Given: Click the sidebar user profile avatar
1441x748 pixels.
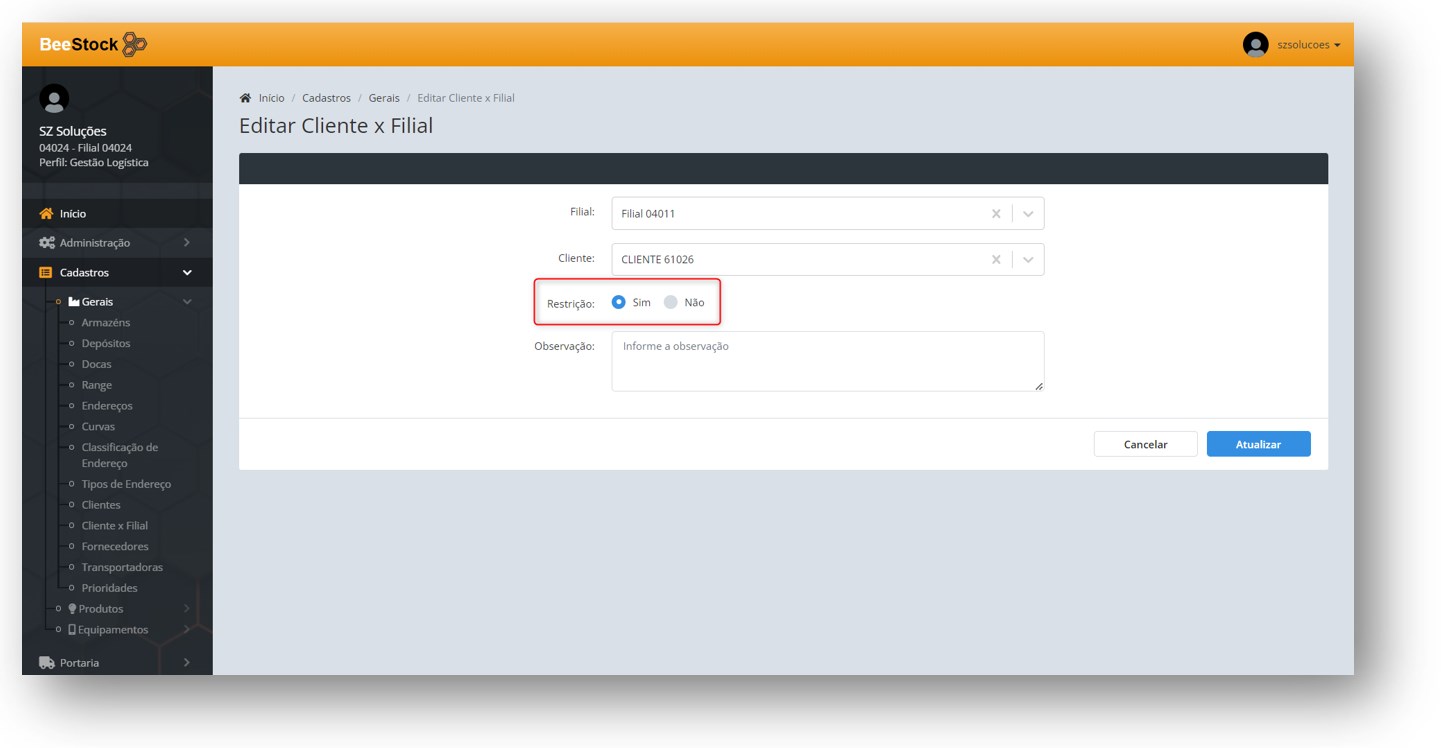Looking at the screenshot, I should (53, 99).
